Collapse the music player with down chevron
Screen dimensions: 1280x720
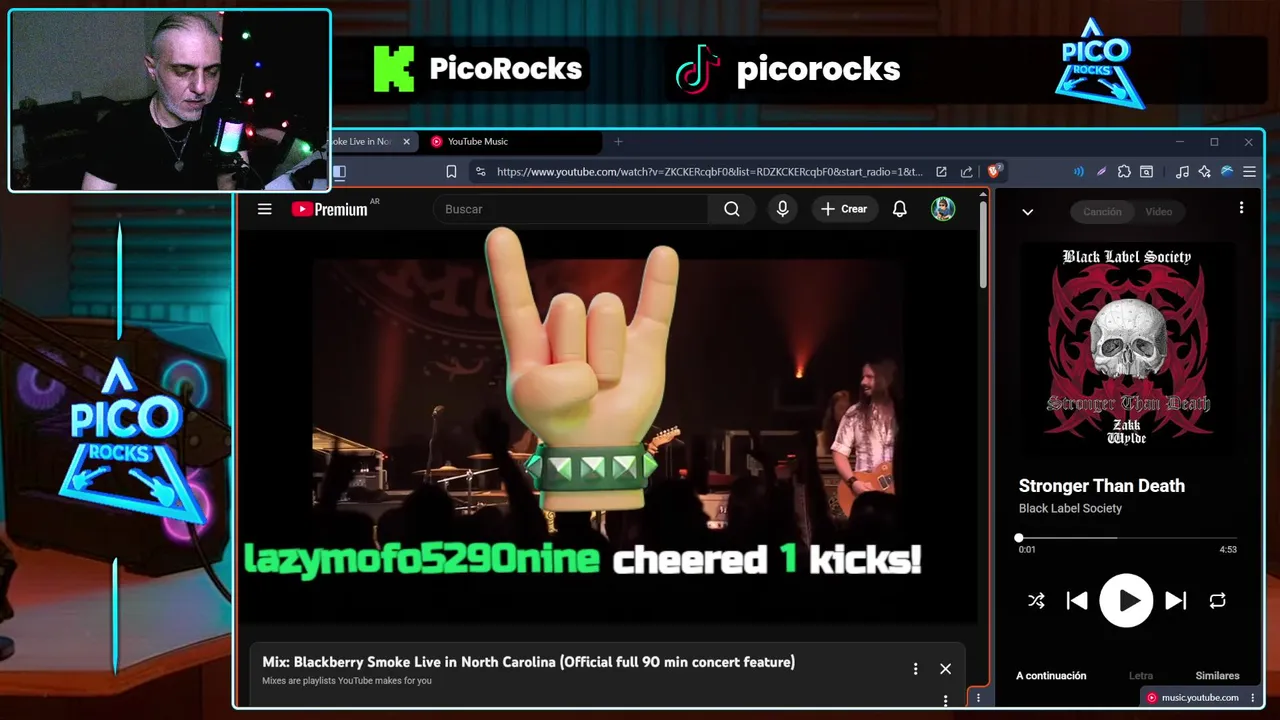coord(1027,212)
